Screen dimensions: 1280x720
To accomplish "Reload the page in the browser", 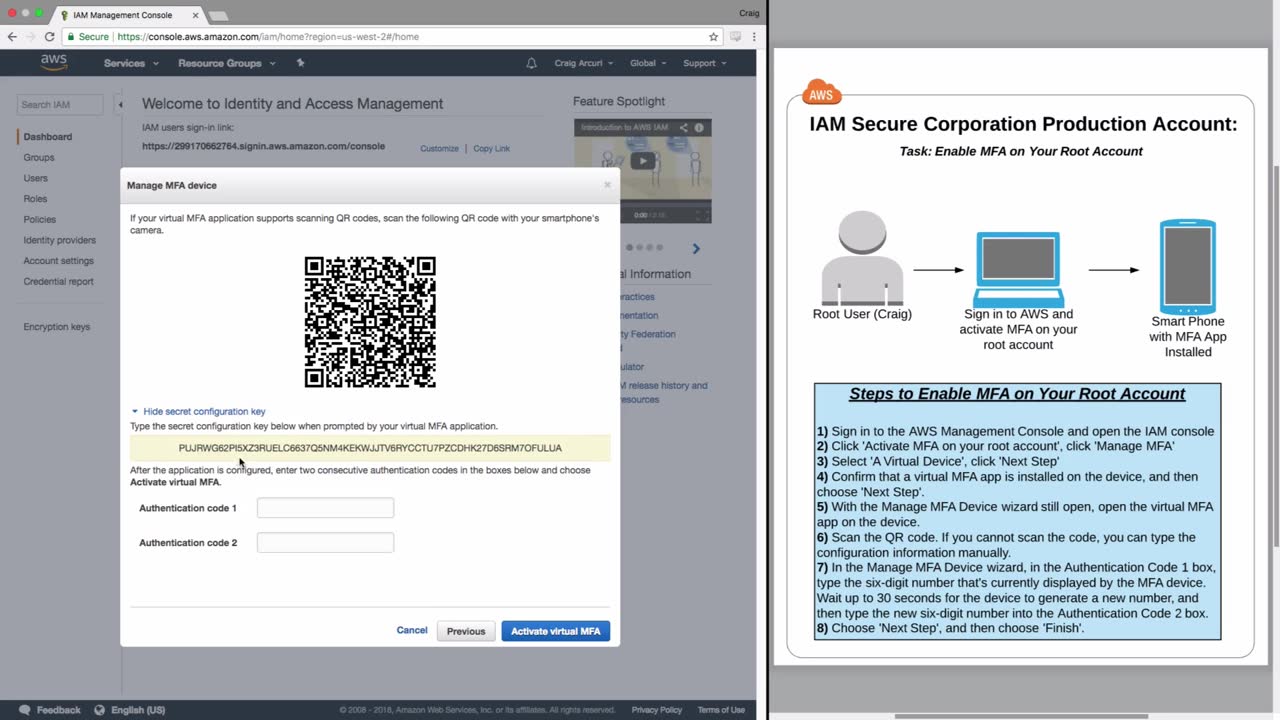I will click(49, 37).
